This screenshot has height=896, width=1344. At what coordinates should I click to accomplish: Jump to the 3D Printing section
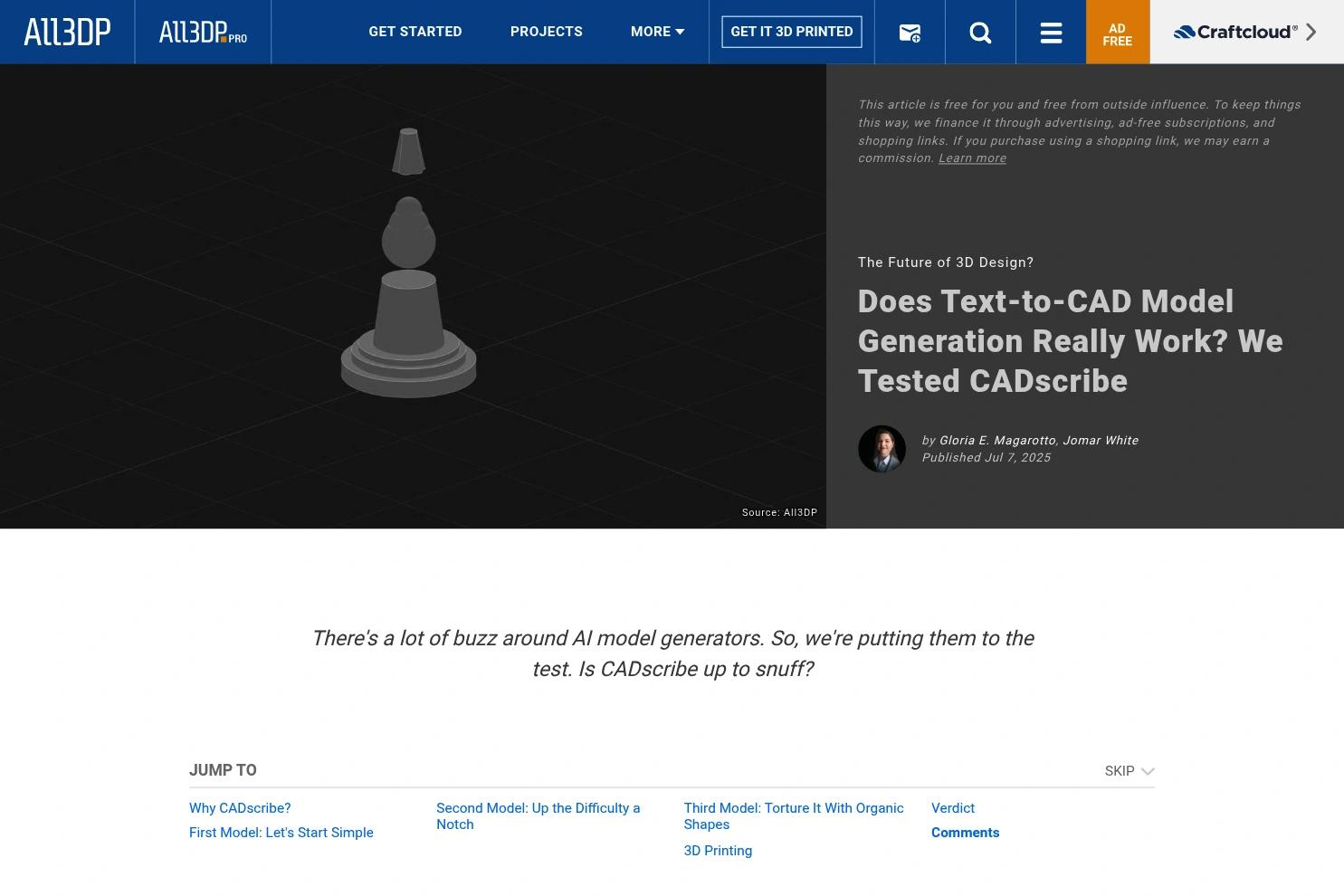[x=718, y=851]
